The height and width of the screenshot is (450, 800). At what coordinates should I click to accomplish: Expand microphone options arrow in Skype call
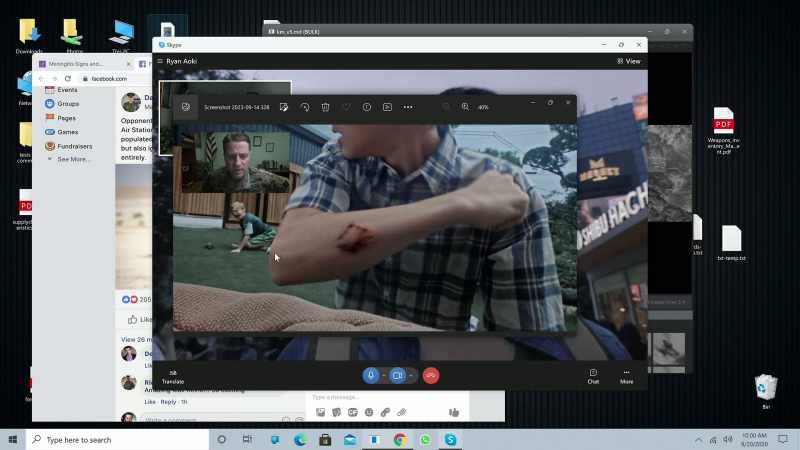384,376
